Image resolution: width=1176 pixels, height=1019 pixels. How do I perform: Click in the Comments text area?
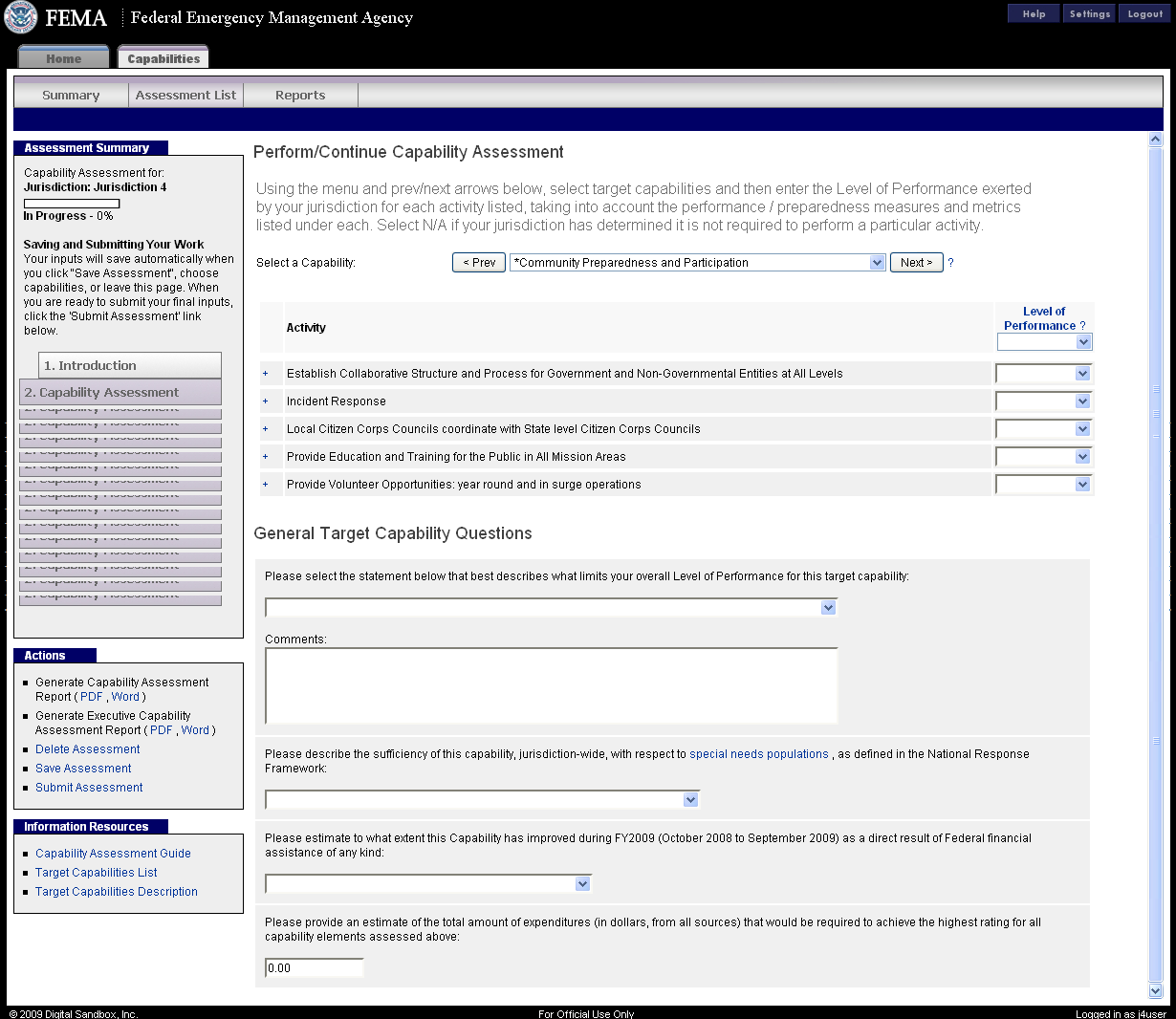point(551,685)
